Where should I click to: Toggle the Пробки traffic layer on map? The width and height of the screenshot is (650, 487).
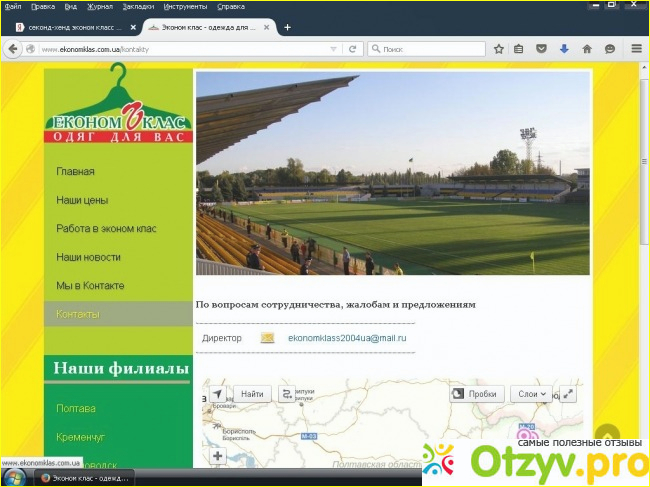(474, 394)
